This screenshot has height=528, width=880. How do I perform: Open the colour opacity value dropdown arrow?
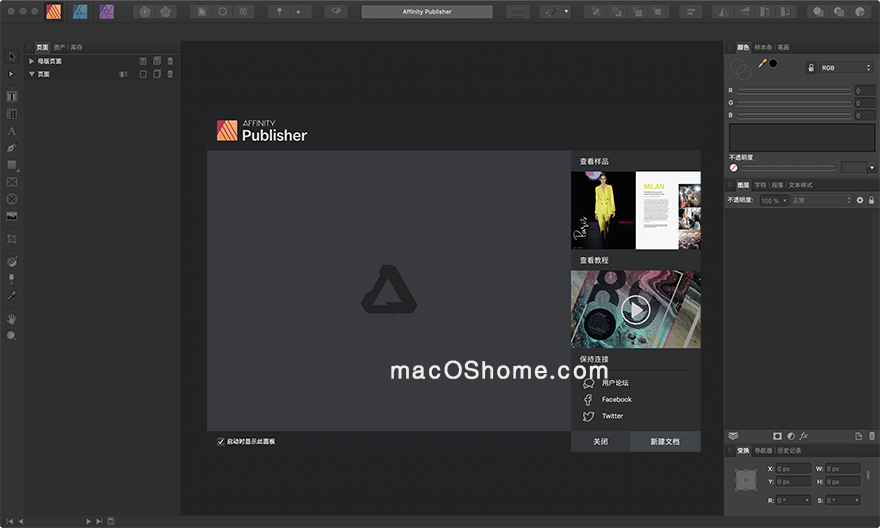[x=872, y=168]
